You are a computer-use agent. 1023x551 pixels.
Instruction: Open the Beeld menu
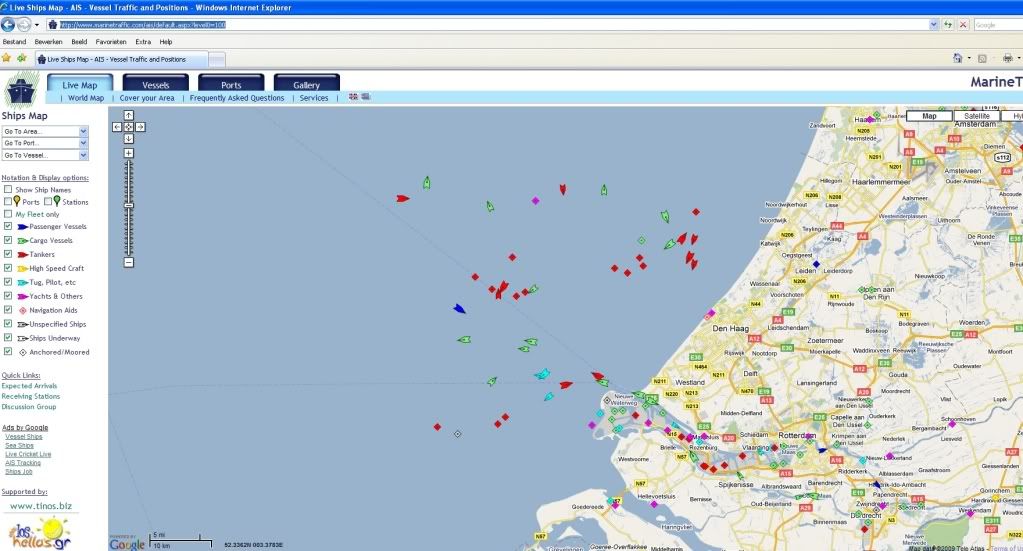79,42
